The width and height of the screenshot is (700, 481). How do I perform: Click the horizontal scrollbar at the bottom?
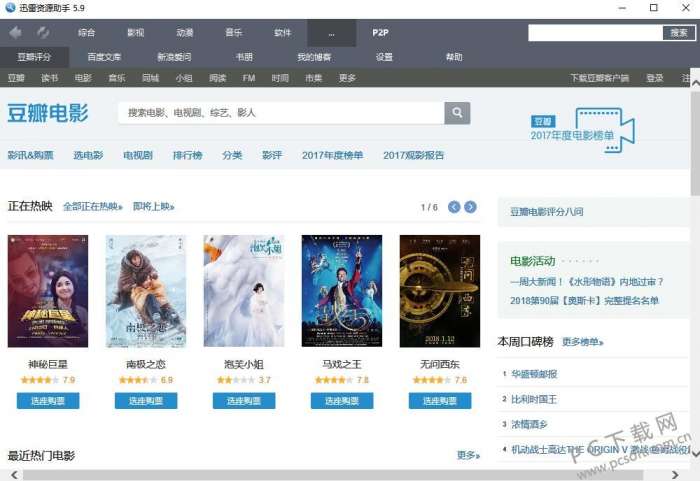click(x=333, y=475)
